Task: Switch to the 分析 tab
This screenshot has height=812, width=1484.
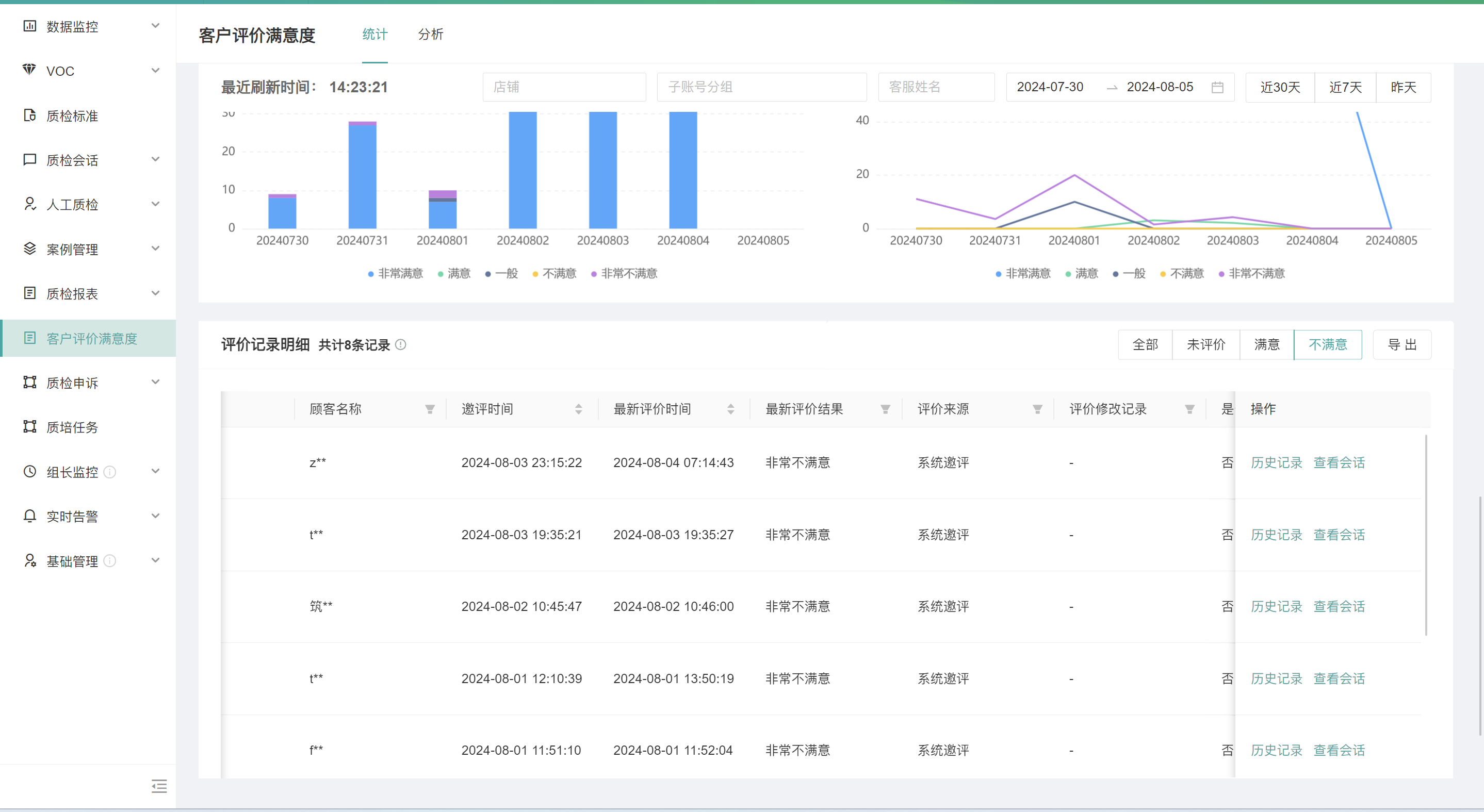Action: (x=430, y=35)
